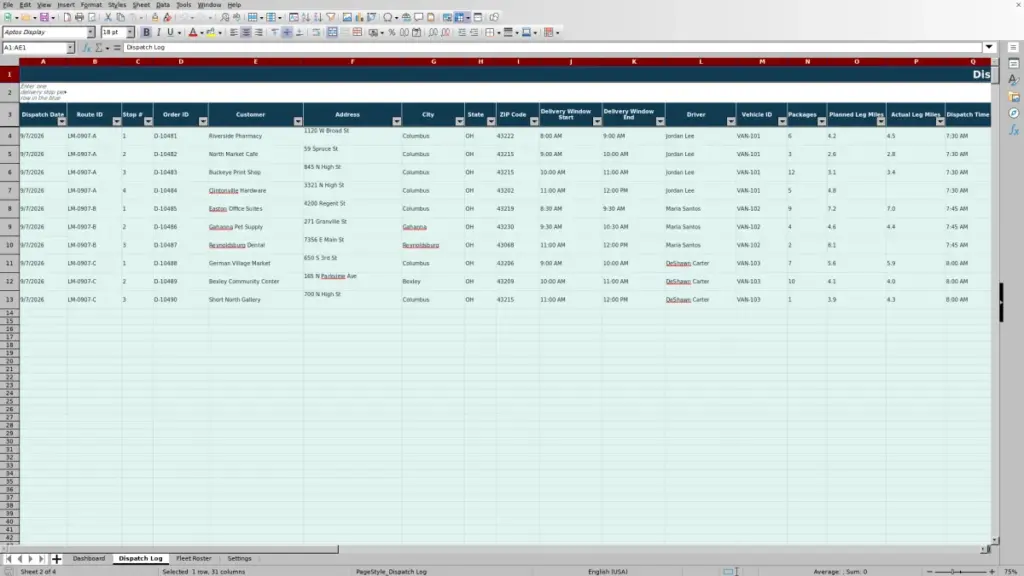Screen dimensions: 1024x576
Task: Click the Insert Hyperlink icon
Action: tap(406, 17)
